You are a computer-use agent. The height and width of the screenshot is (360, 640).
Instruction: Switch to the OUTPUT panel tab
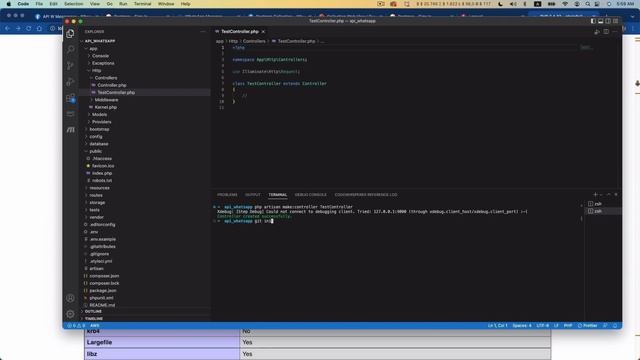pos(253,195)
